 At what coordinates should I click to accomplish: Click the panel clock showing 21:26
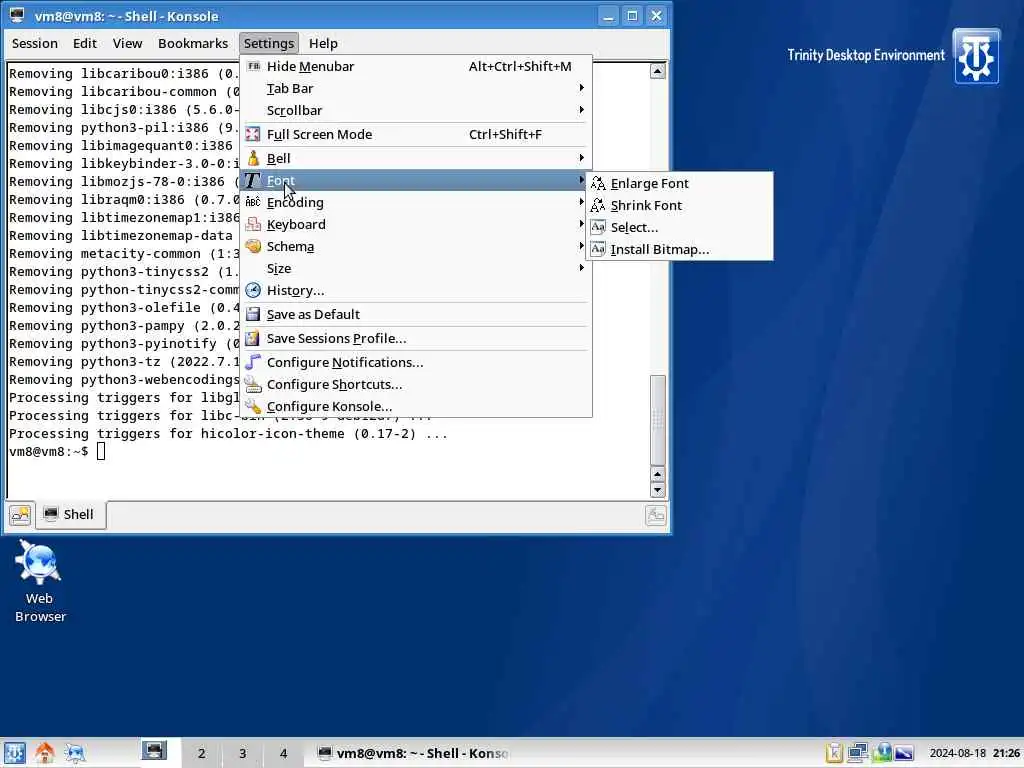[x=974, y=753]
